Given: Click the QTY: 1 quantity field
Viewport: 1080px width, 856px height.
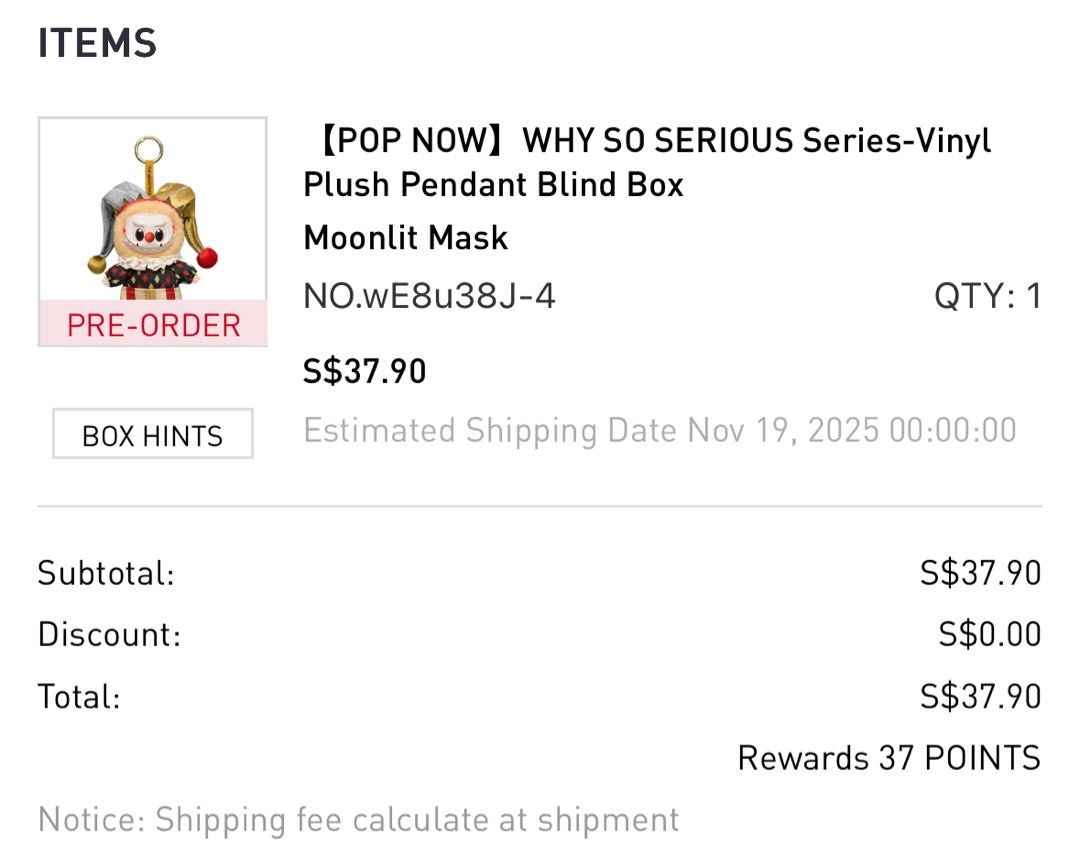Looking at the screenshot, I should tap(987, 296).
